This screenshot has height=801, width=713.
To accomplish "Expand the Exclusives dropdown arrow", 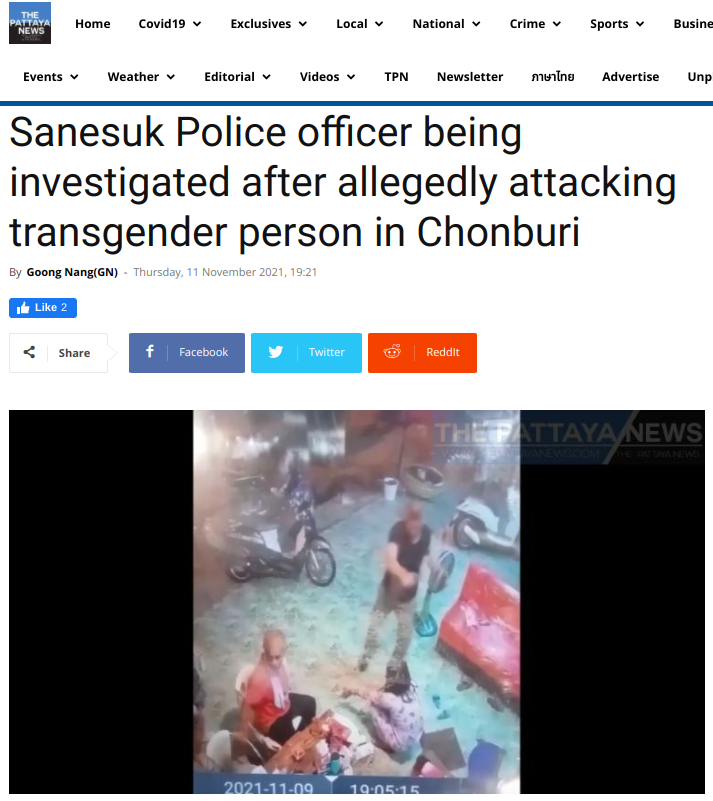I will (x=303, y=24).
